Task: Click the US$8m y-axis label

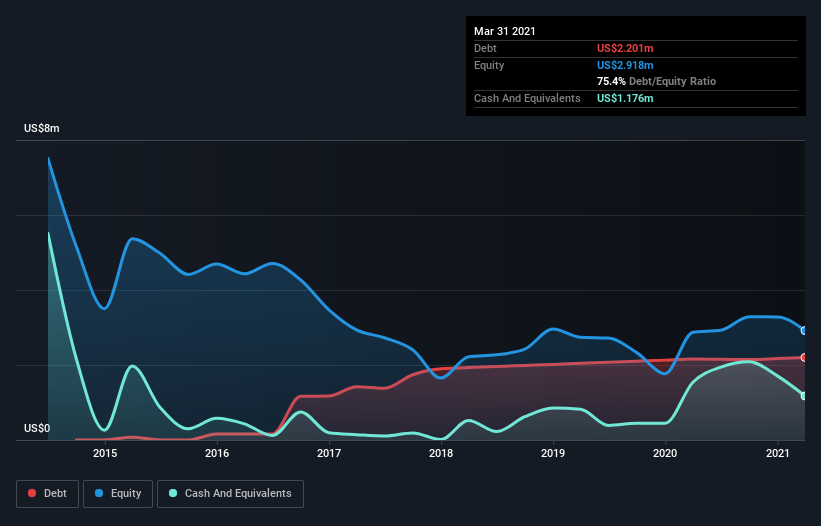Action: point(42,128)
